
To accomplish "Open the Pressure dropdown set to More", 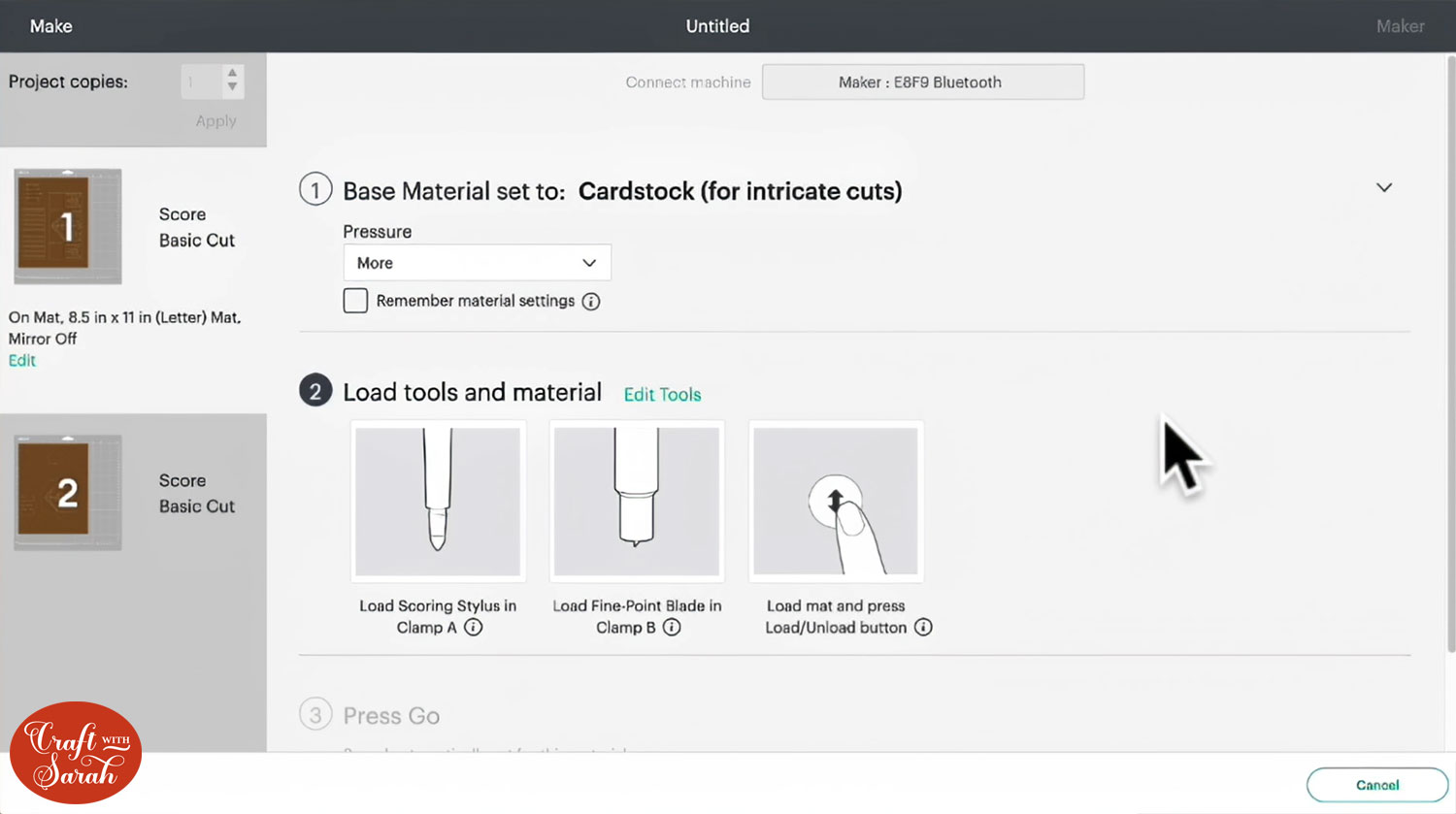I will 477,263.
